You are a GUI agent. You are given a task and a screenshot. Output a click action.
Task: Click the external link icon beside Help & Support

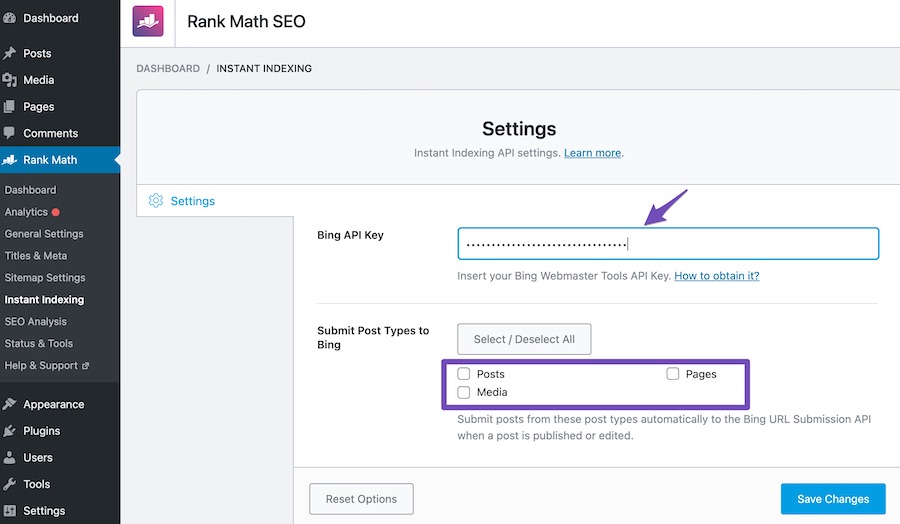click(x=86, y=366)
